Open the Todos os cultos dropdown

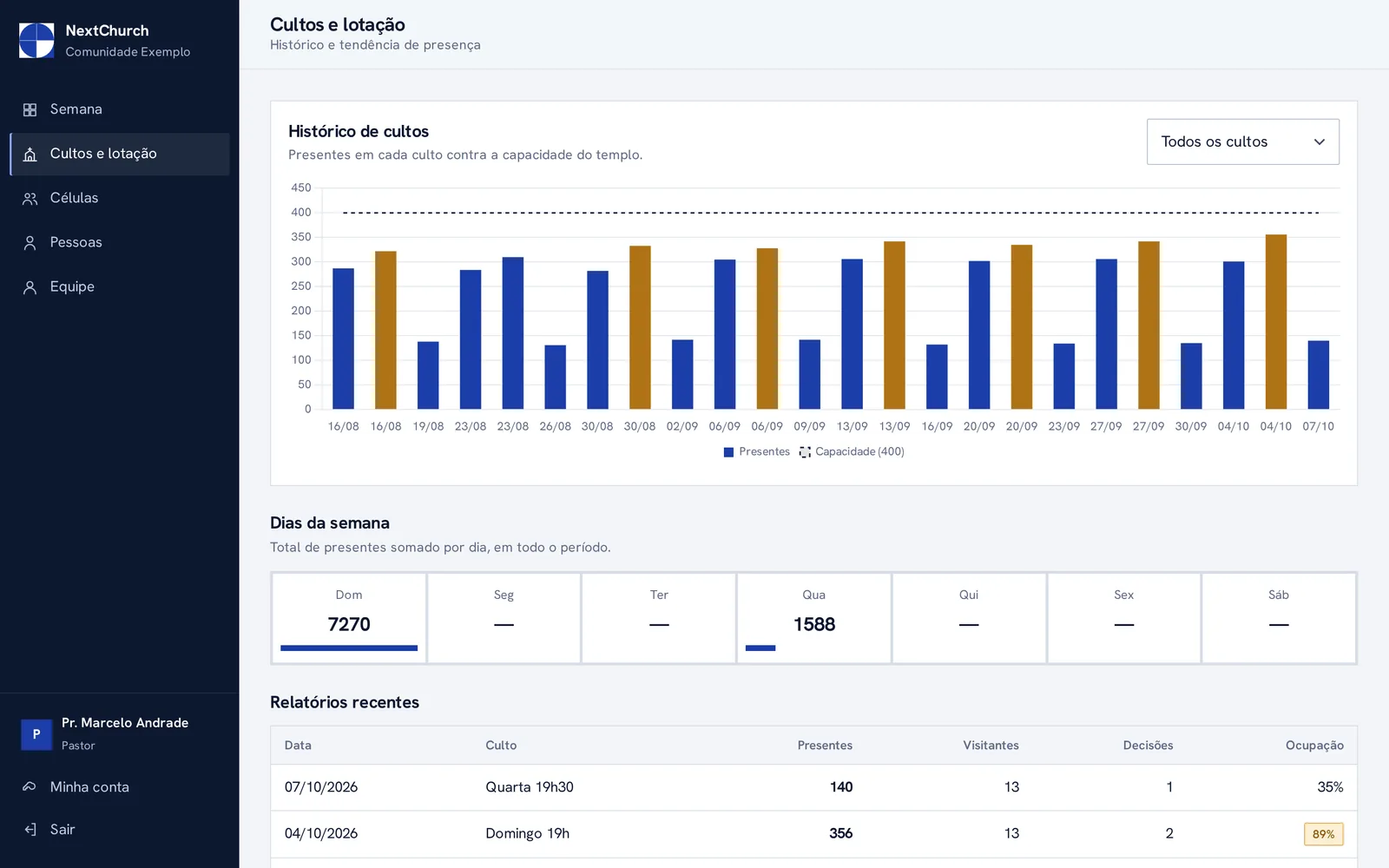[x=1242, y=141]
